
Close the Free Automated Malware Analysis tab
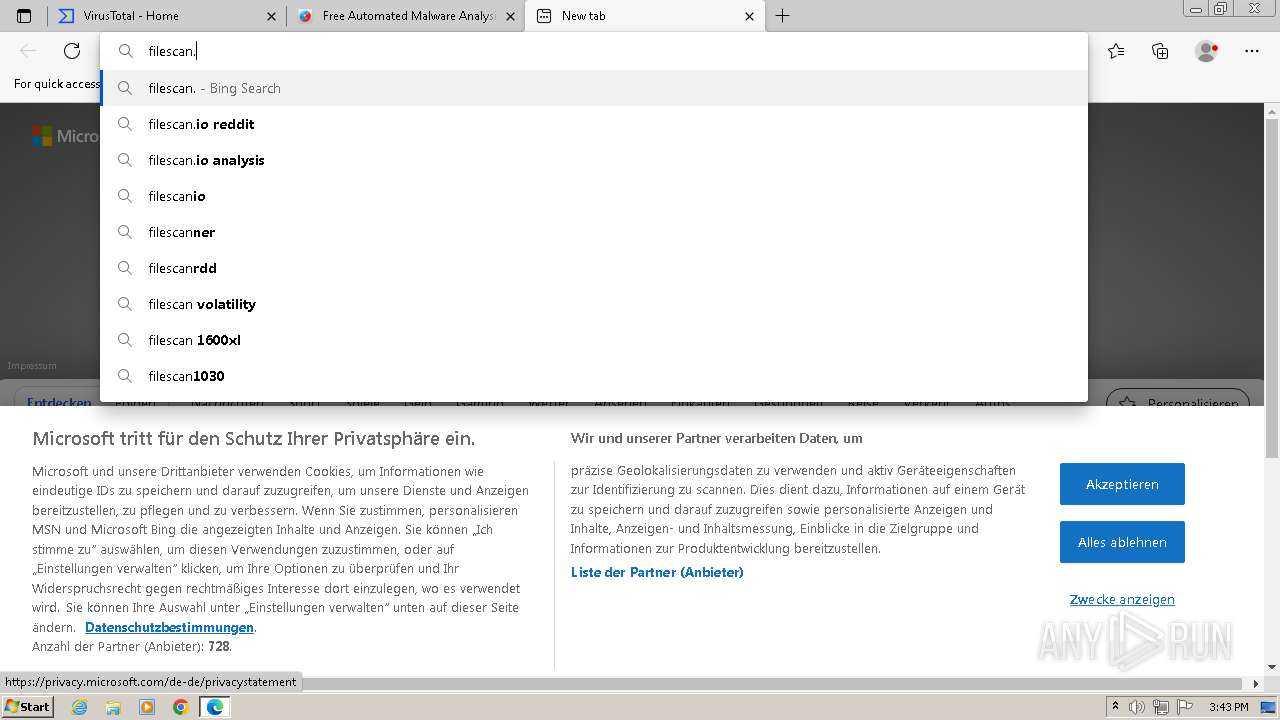tap(510, 16)
